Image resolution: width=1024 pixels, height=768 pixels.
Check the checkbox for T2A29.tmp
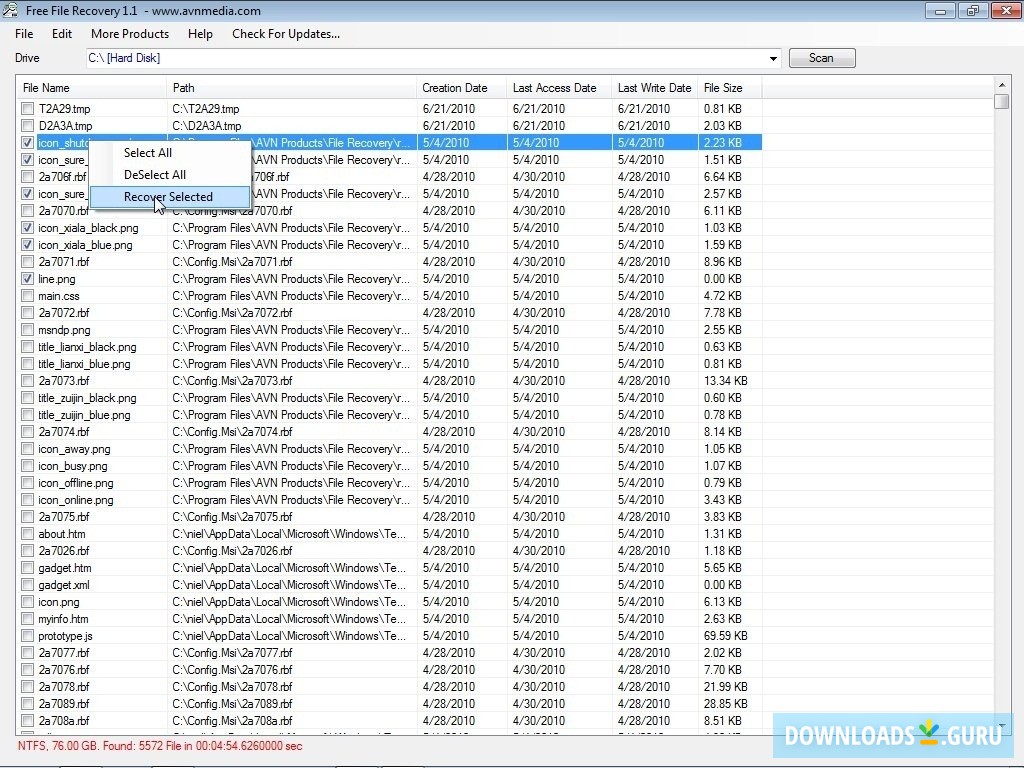27,108
